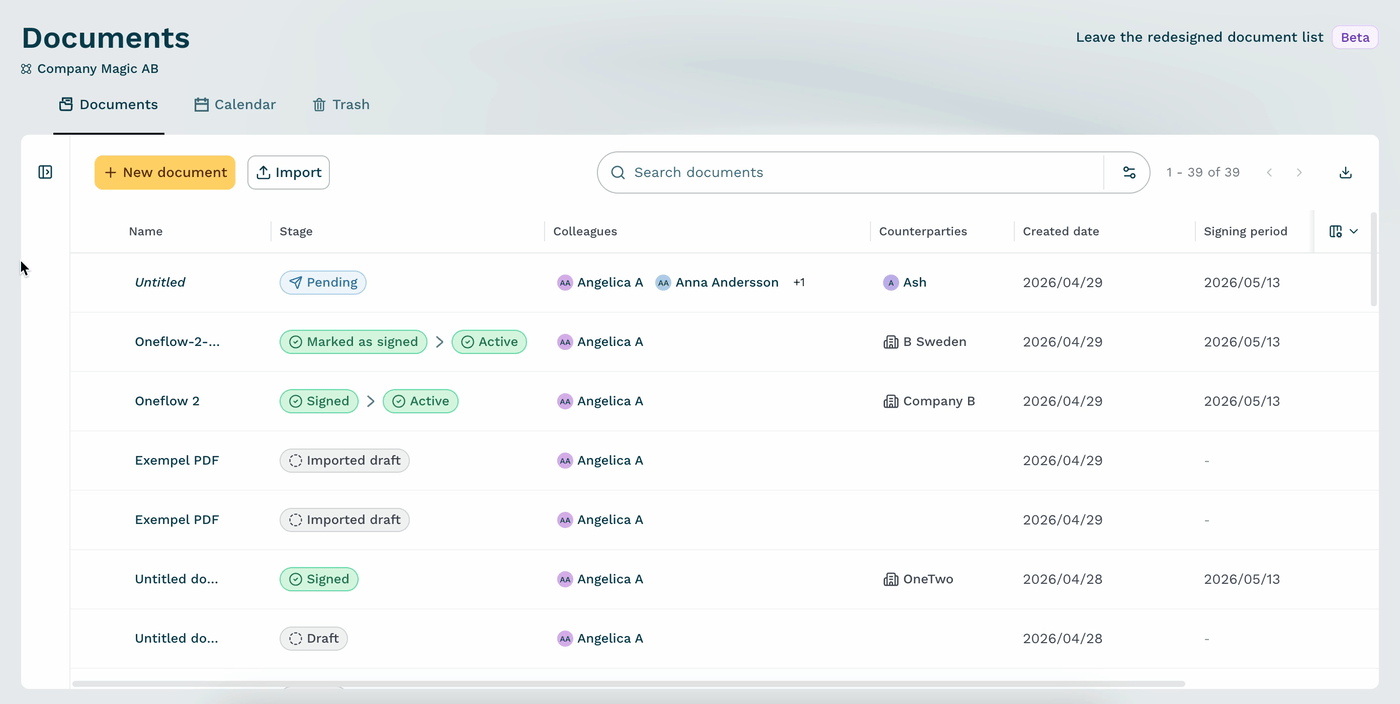Click Anna Andersson colleague avatar
The image size is (1400, 704).
coord(663,283)
